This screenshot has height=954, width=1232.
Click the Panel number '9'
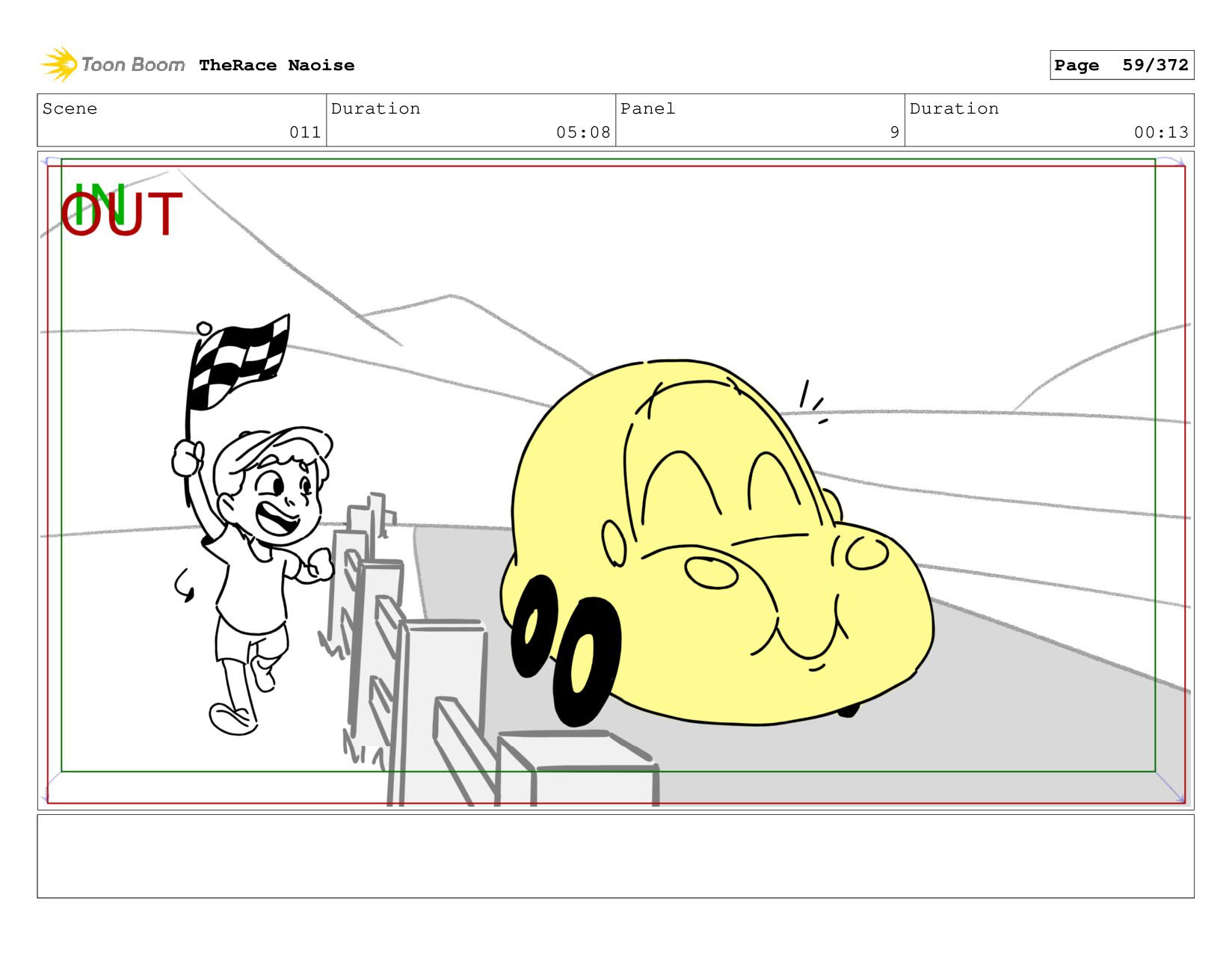click(x=894, y=132)
